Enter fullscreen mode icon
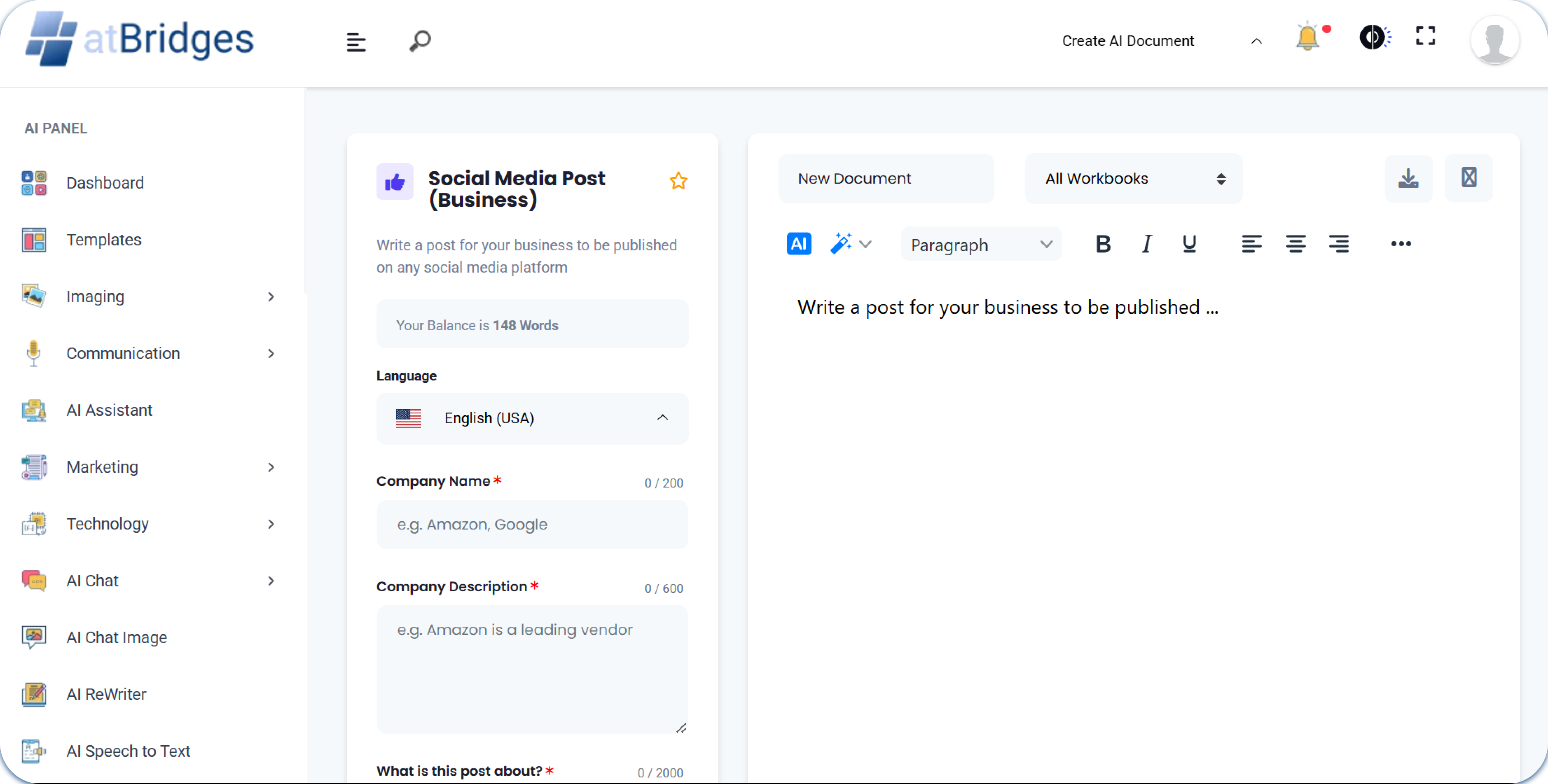Screen dimensions: 1548x784 tap(1425, 36)
